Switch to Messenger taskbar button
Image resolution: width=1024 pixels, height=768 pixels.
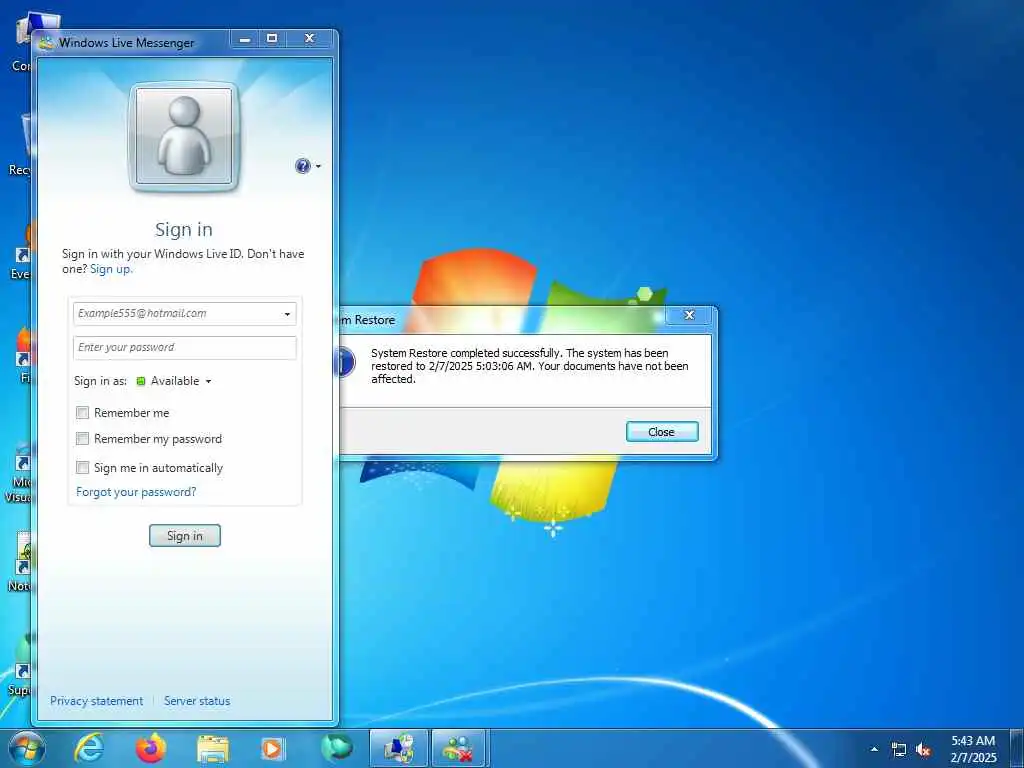pos(459,748)
